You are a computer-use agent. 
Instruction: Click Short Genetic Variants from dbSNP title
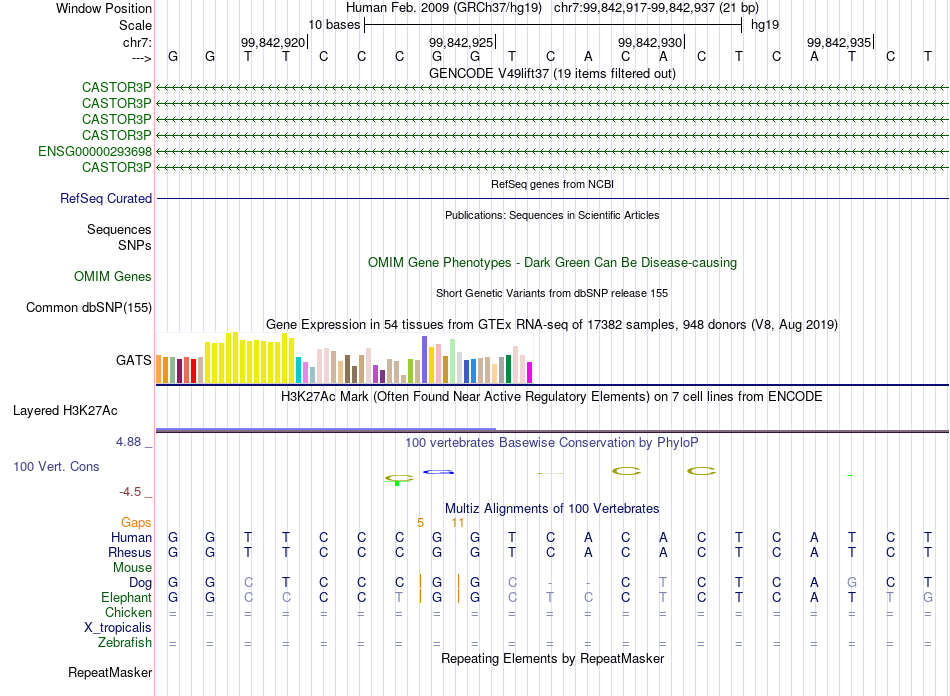pyautogui.click(x=552, y=293)
